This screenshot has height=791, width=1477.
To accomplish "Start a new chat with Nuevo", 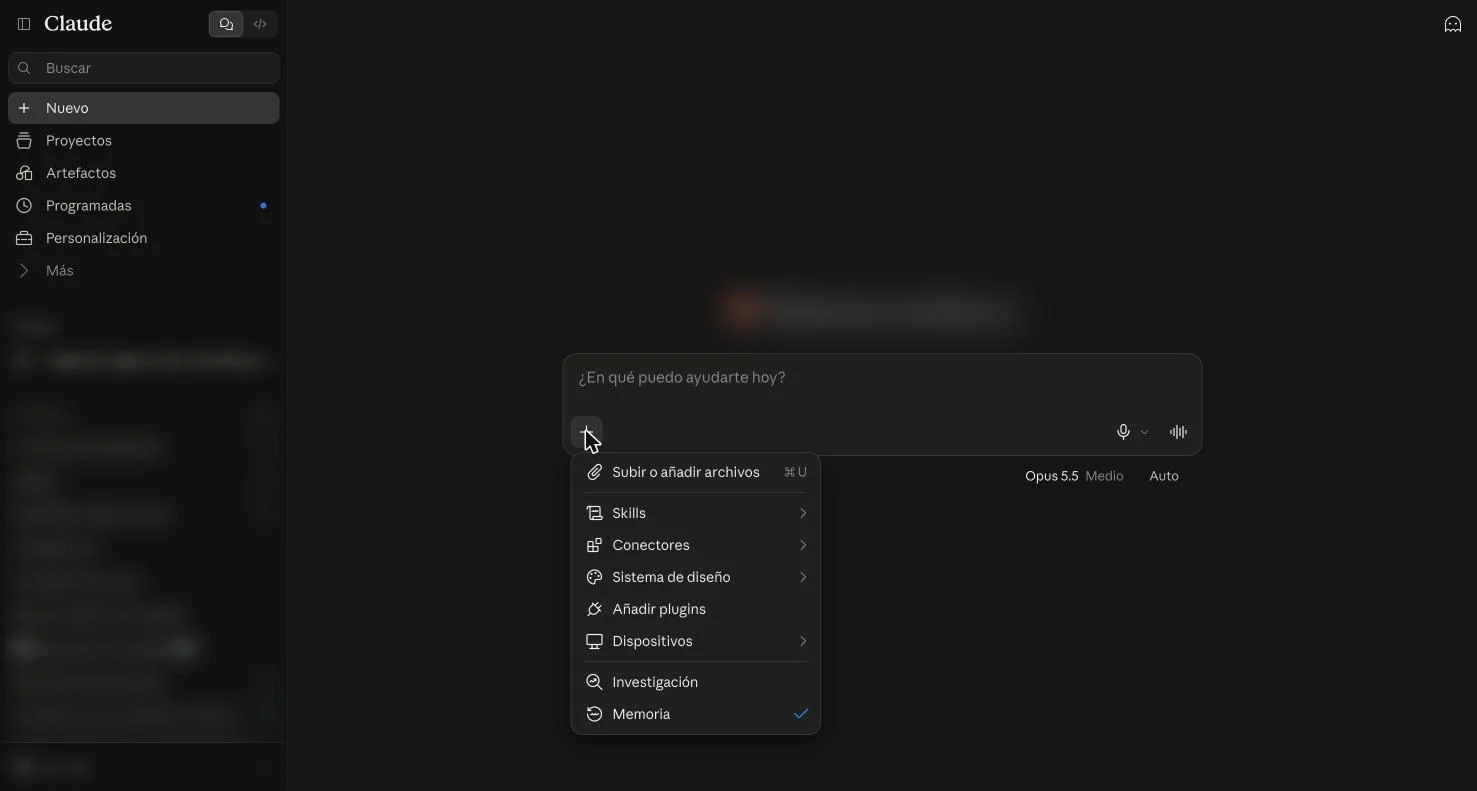I will [x=144, y=108].
